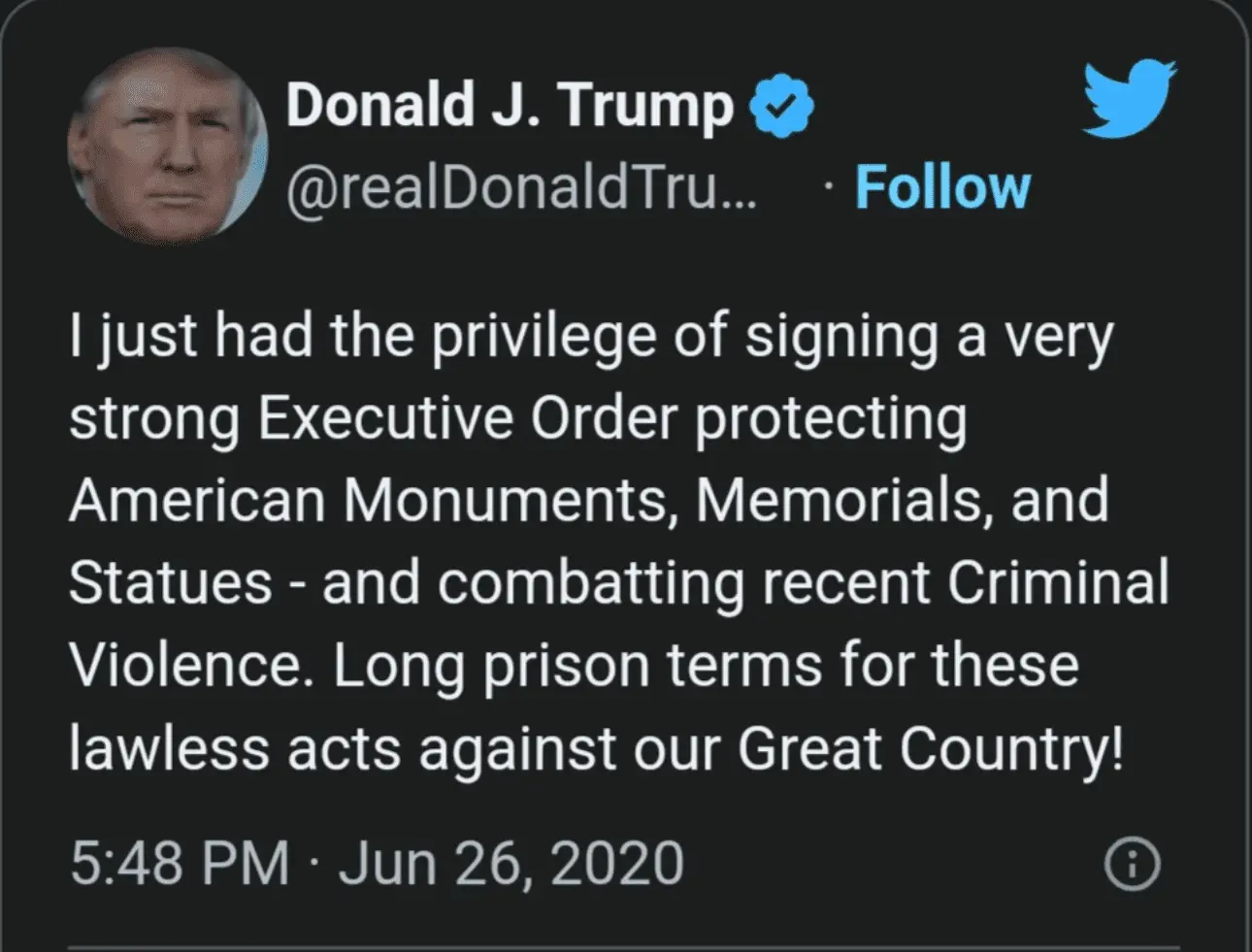Viewport: 1252px width, 952px height.
Task: Click the blue verified checkmark badge
Action: (782, 106)
